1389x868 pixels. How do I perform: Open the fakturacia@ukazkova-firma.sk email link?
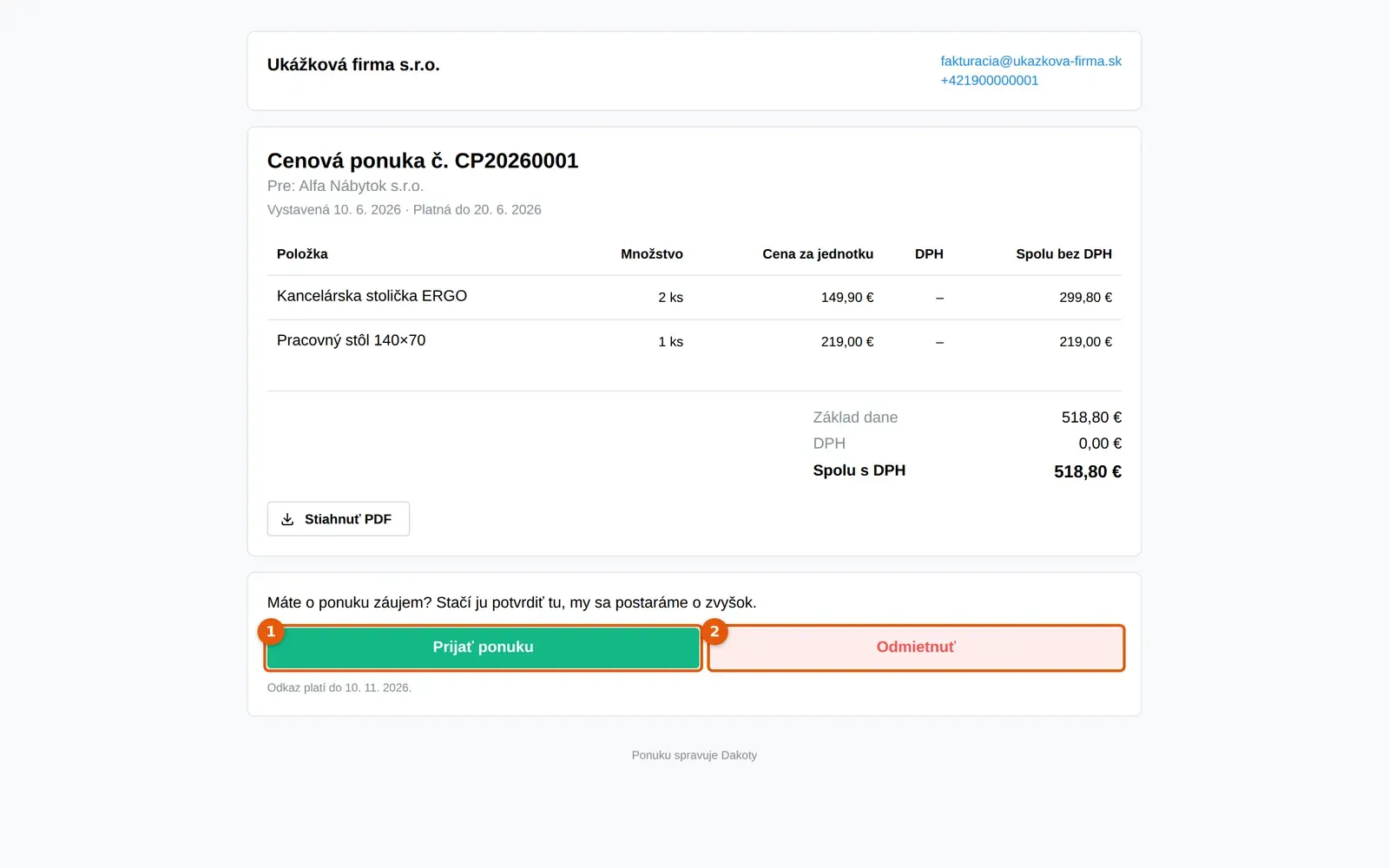pyautogui.click(x=1030, y=61)
